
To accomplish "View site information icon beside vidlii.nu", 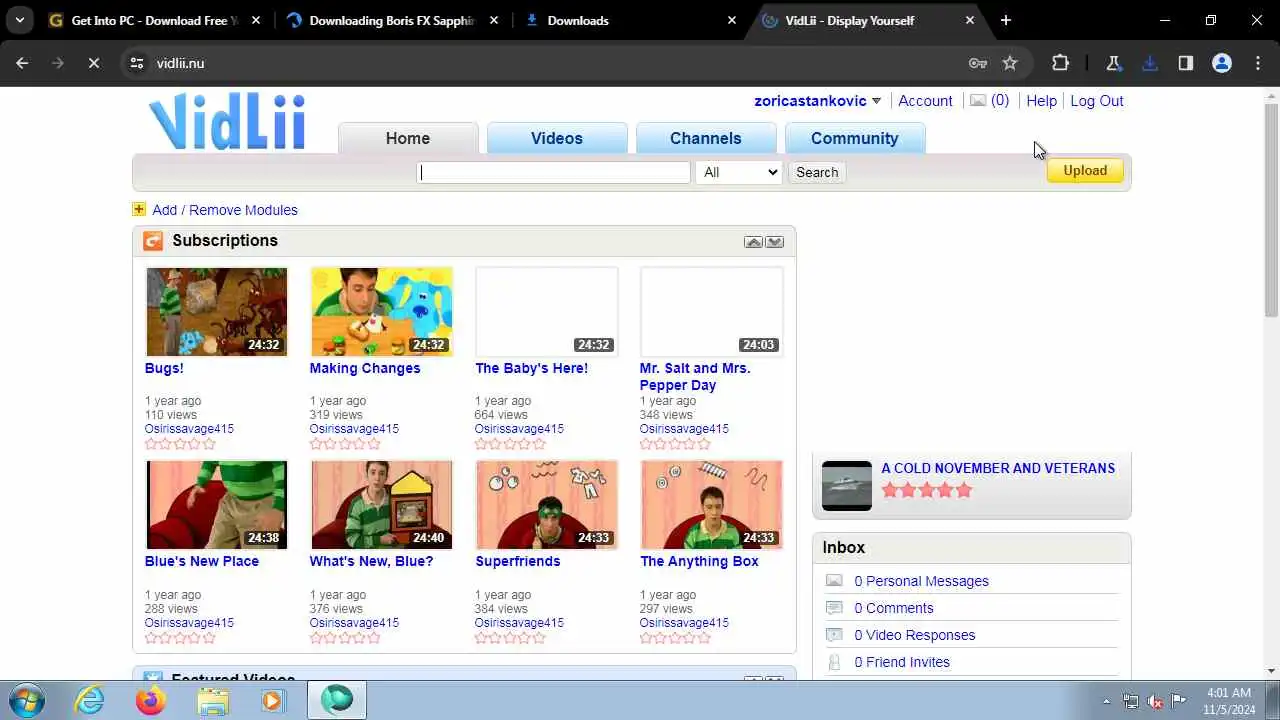I will click(x=137, y=63).
